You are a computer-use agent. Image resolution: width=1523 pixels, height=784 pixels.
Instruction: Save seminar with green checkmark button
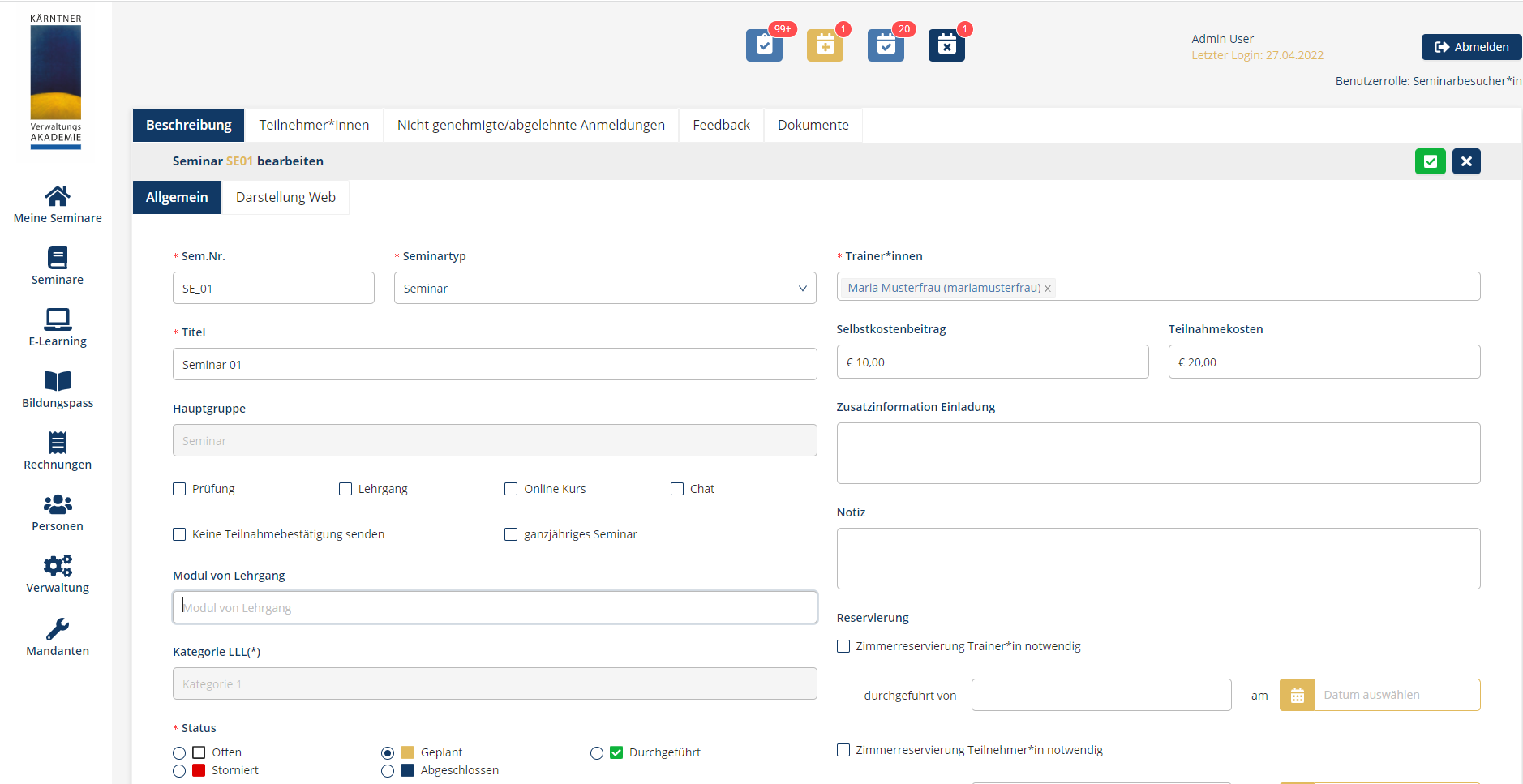(x=1430, y=161)
